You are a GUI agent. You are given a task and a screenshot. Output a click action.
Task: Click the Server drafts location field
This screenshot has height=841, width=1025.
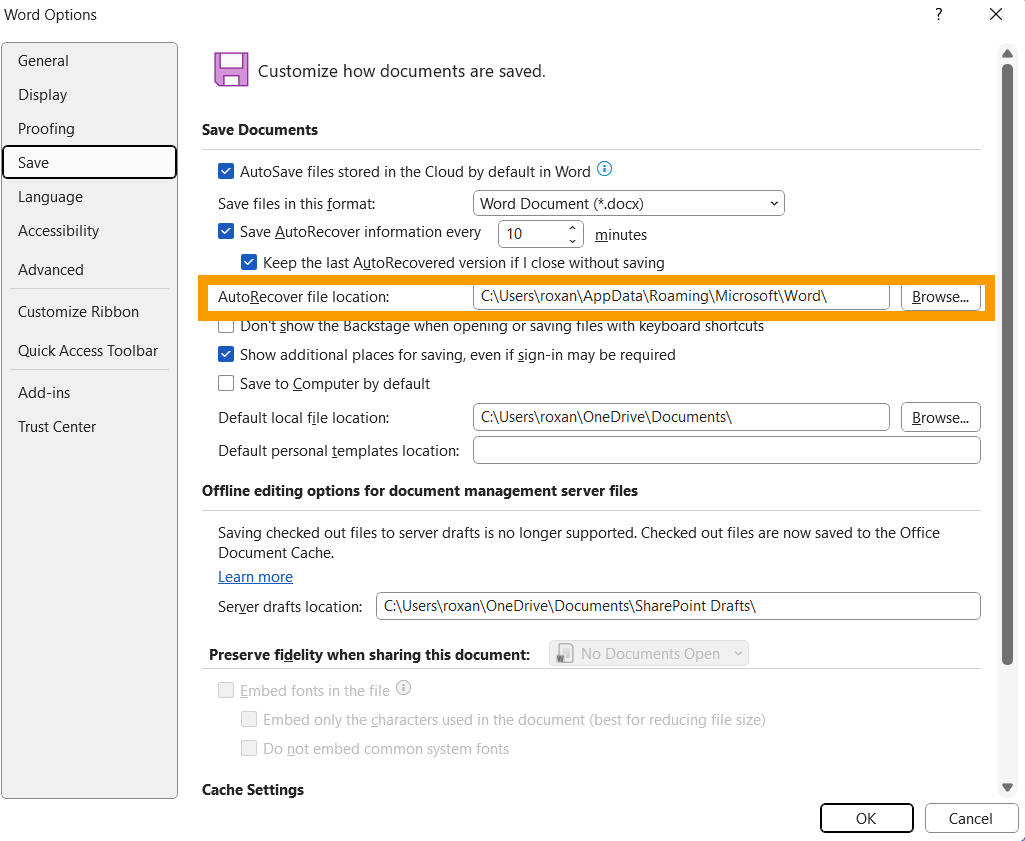678,607
